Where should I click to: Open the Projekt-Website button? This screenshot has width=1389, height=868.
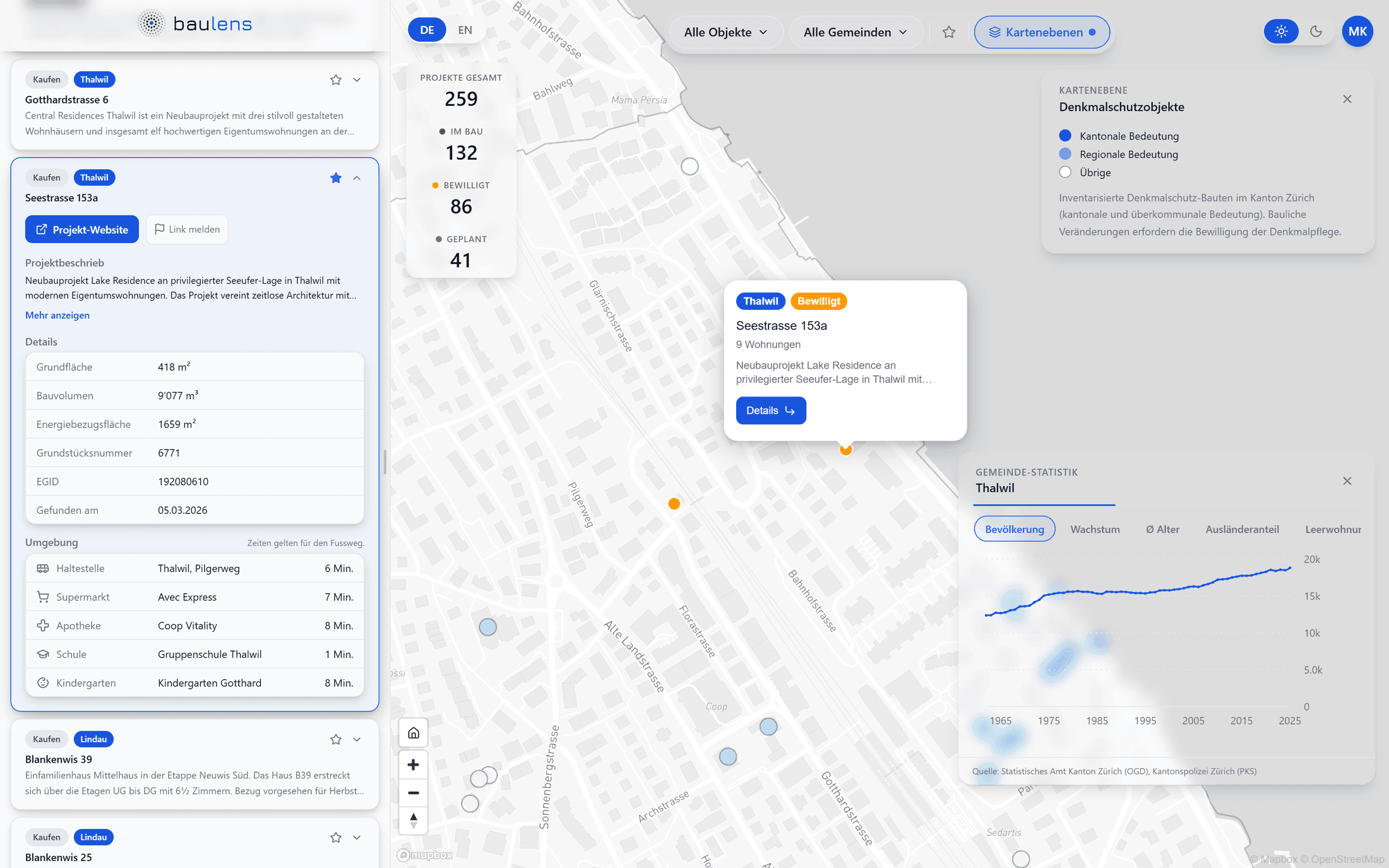[82, 229]
